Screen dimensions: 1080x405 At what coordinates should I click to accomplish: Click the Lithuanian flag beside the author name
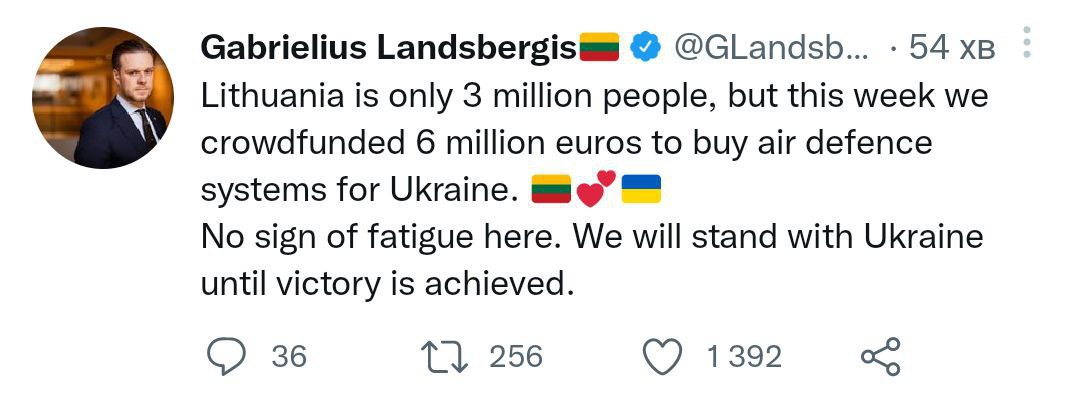(x=600, y=47)
